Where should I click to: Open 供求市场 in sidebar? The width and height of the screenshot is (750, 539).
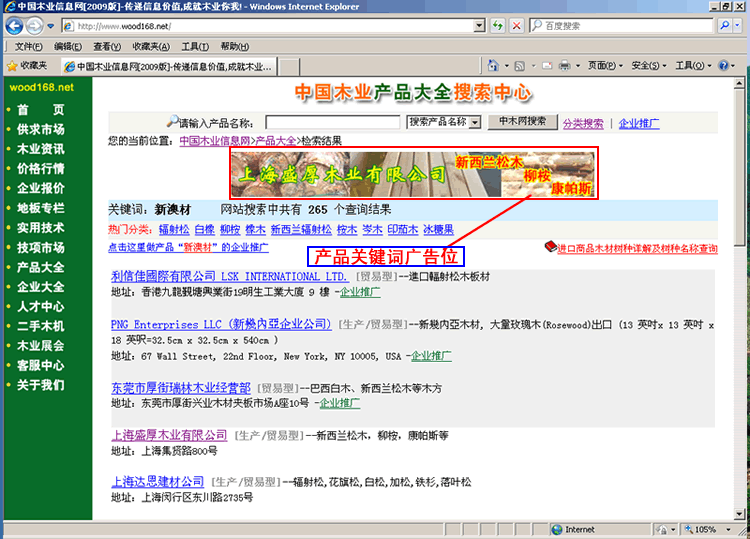(41, 130)
